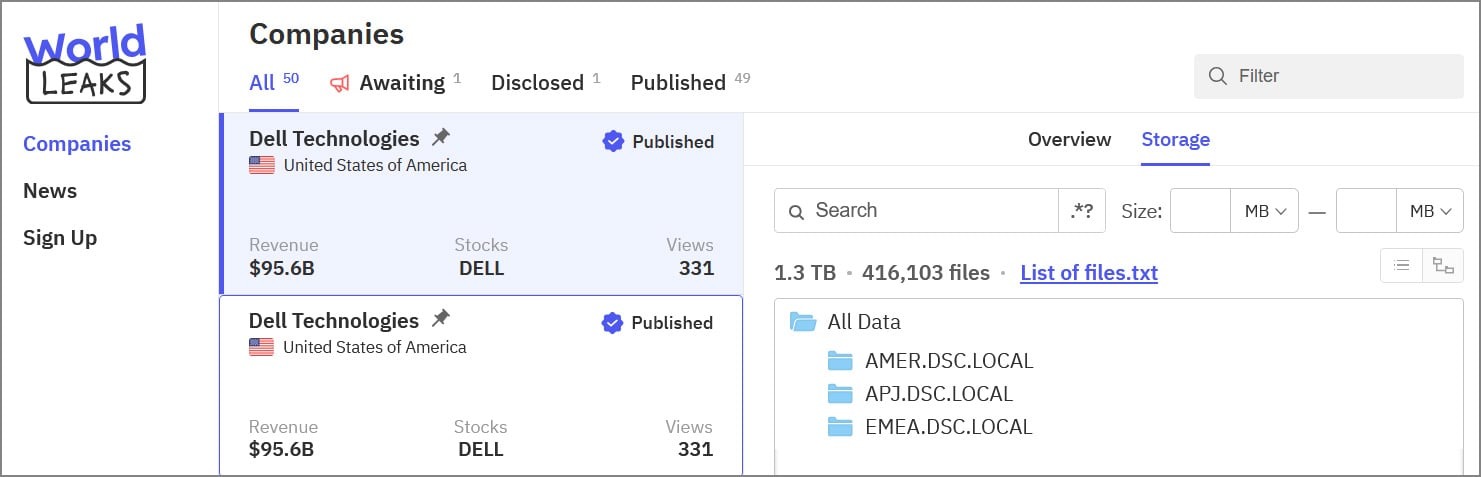This screenshot has height=477, width=1481.
Task: Click Published verified badge on first card
Action: click(613, 142)
